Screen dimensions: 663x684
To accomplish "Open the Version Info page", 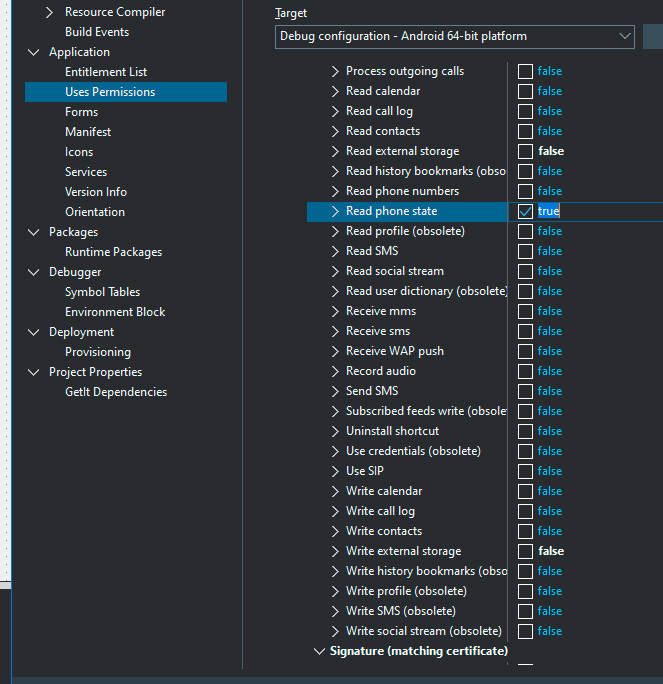I will pyautogui.click(x=96, y=192).
